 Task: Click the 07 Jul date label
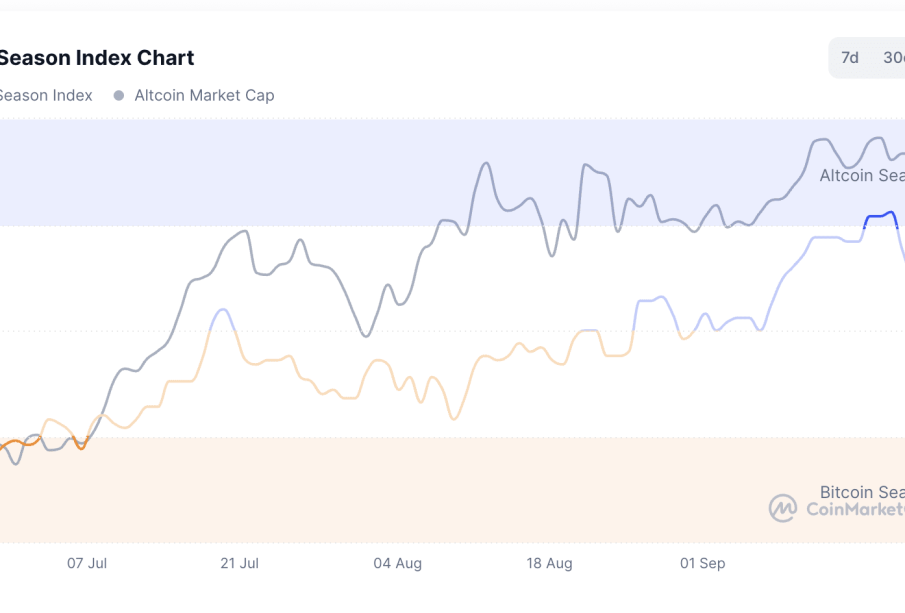pyautogui.click(x=87, y=564)
